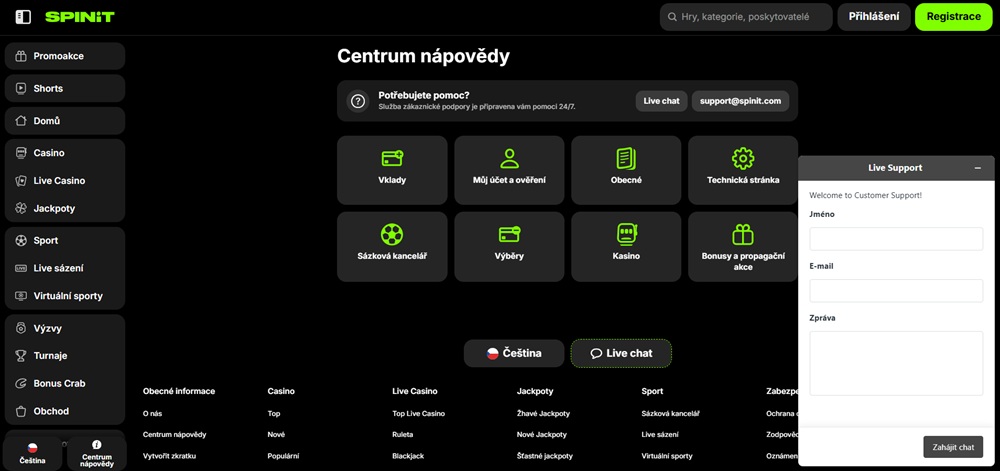This screenshot has width=1000, height=471.
Task: Select the Obecné help category
Action: (626, 170)
